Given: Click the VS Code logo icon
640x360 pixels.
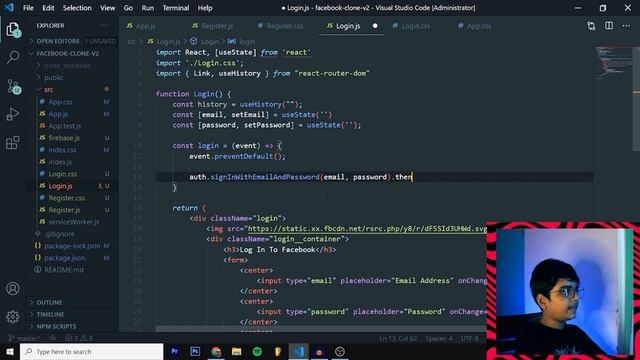Looking at the screenshot, I should click(x=9, y=7).
